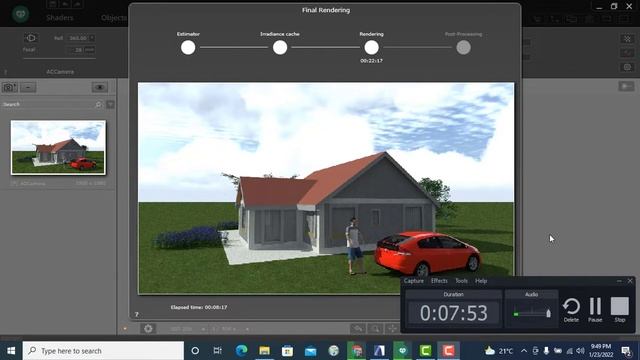
Task: Open green Camtasia taskbar icon
Action: (425, 351)
